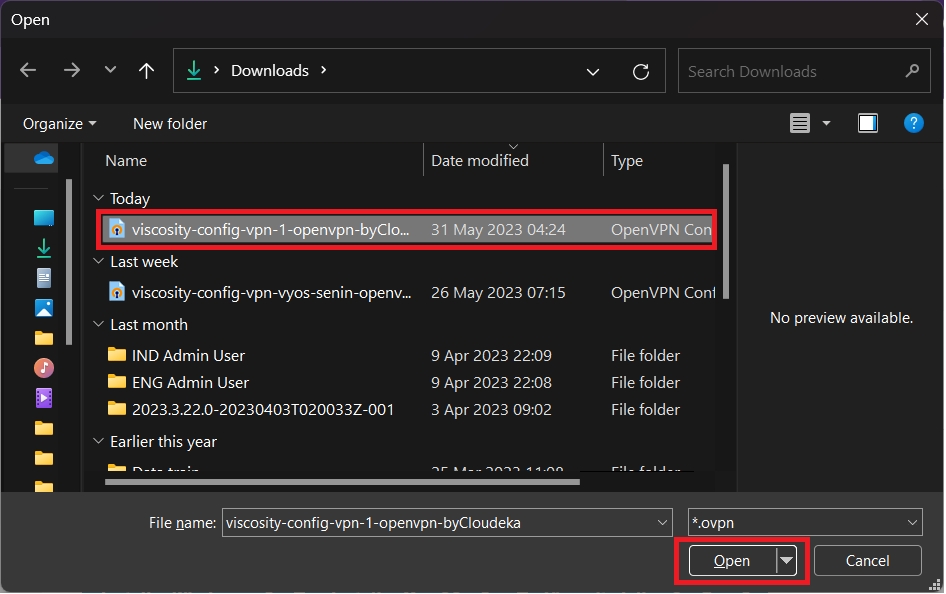Select OneDrive cloud icon in sidebar
Viewport: 946px width, 594px height.
click(x=43, y=158)
